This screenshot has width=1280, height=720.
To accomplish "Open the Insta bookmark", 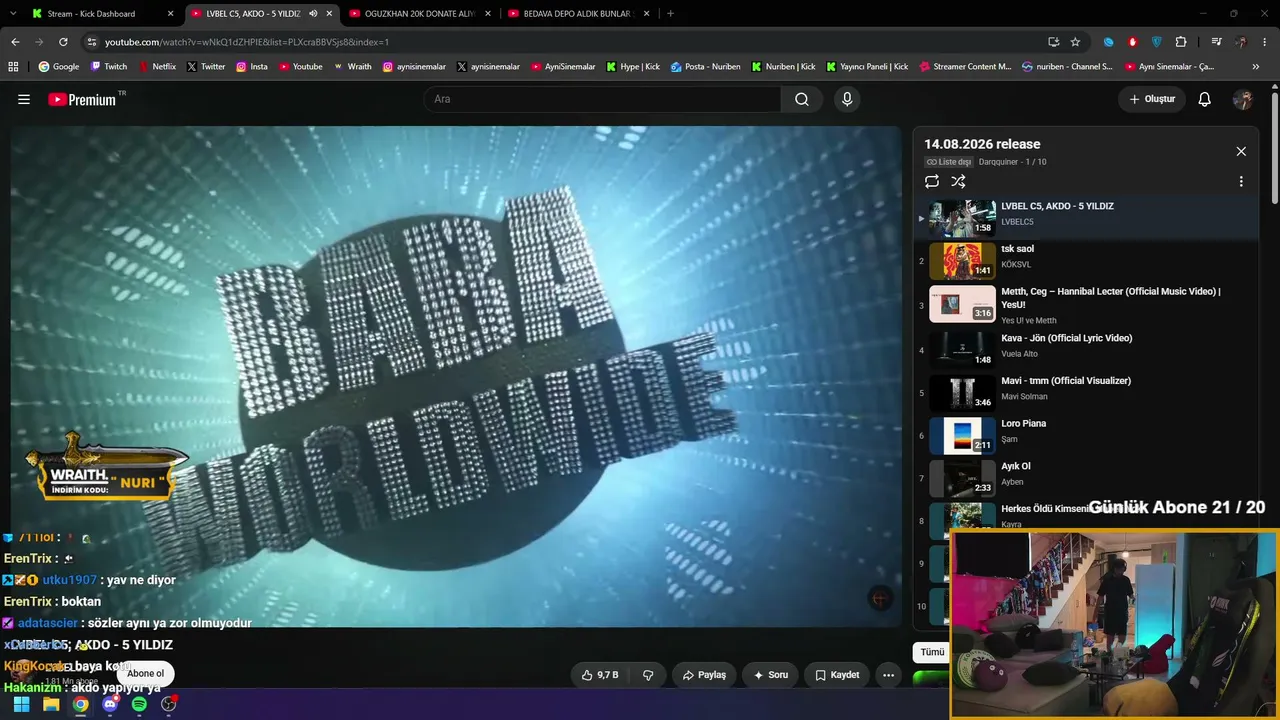I will pyautogui.click(x=252, y=67).
